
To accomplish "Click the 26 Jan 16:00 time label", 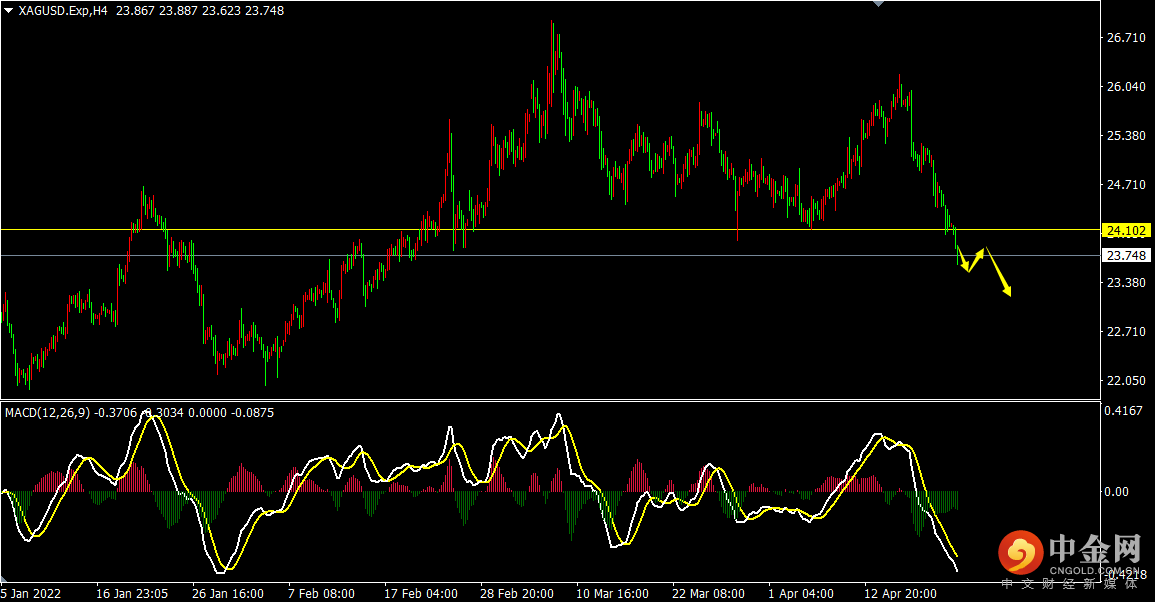I will tap(228, 594).
